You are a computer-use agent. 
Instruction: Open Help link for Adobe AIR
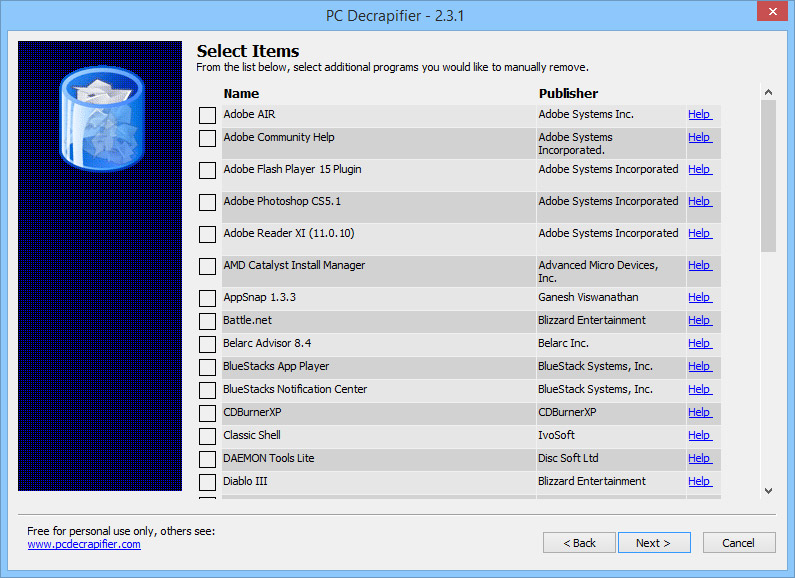click(700, 115)
